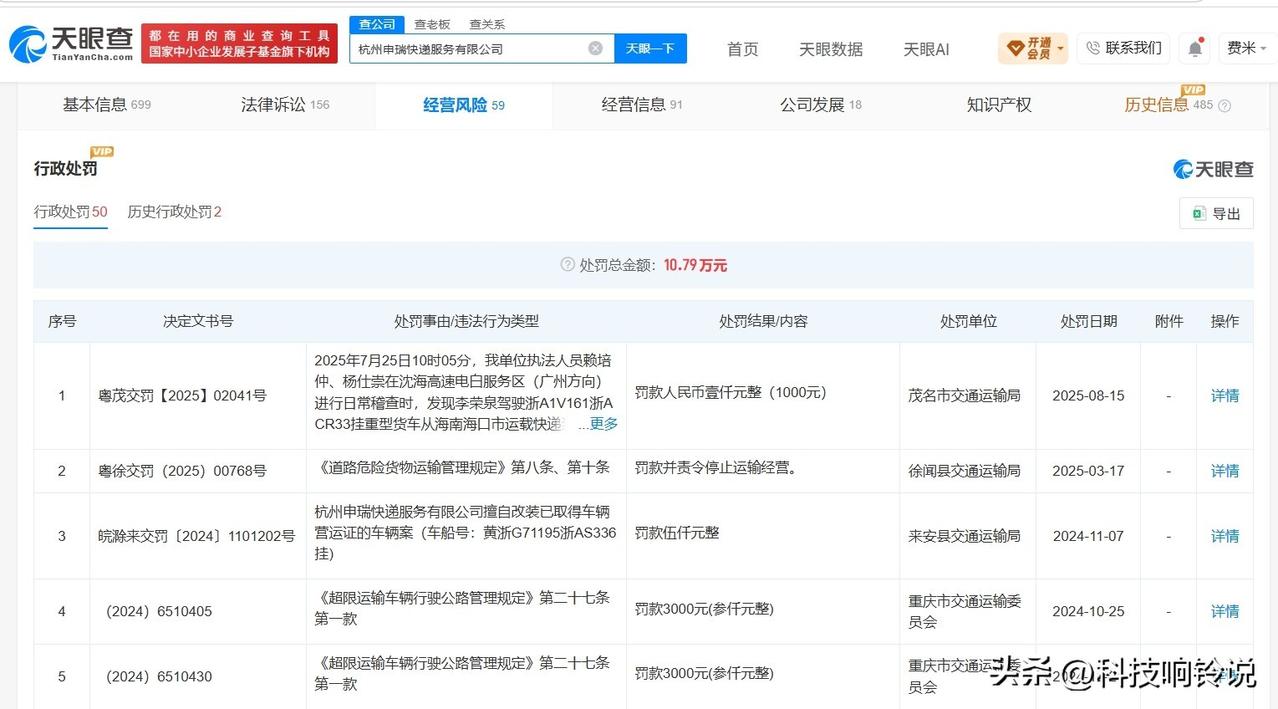Click document number 粤徐交罚（2025）00768号

(182, 471)
